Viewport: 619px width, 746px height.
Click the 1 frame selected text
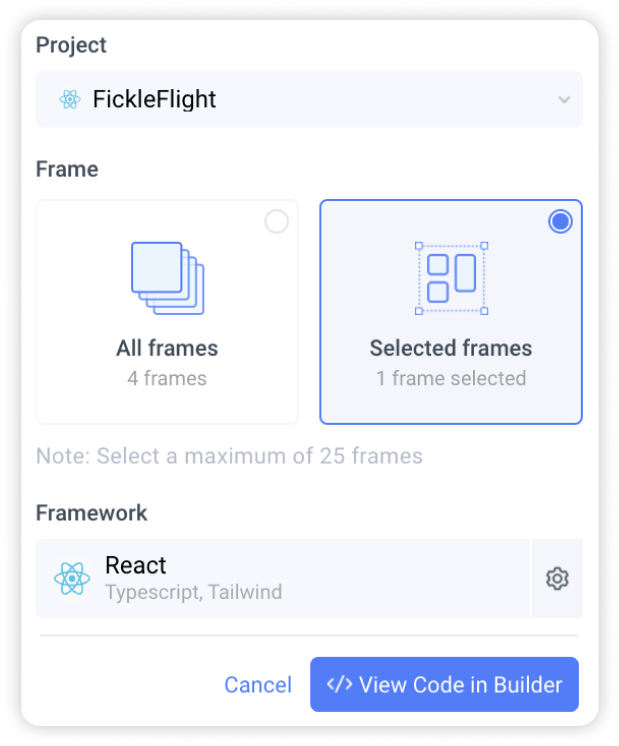pos(451,378)
